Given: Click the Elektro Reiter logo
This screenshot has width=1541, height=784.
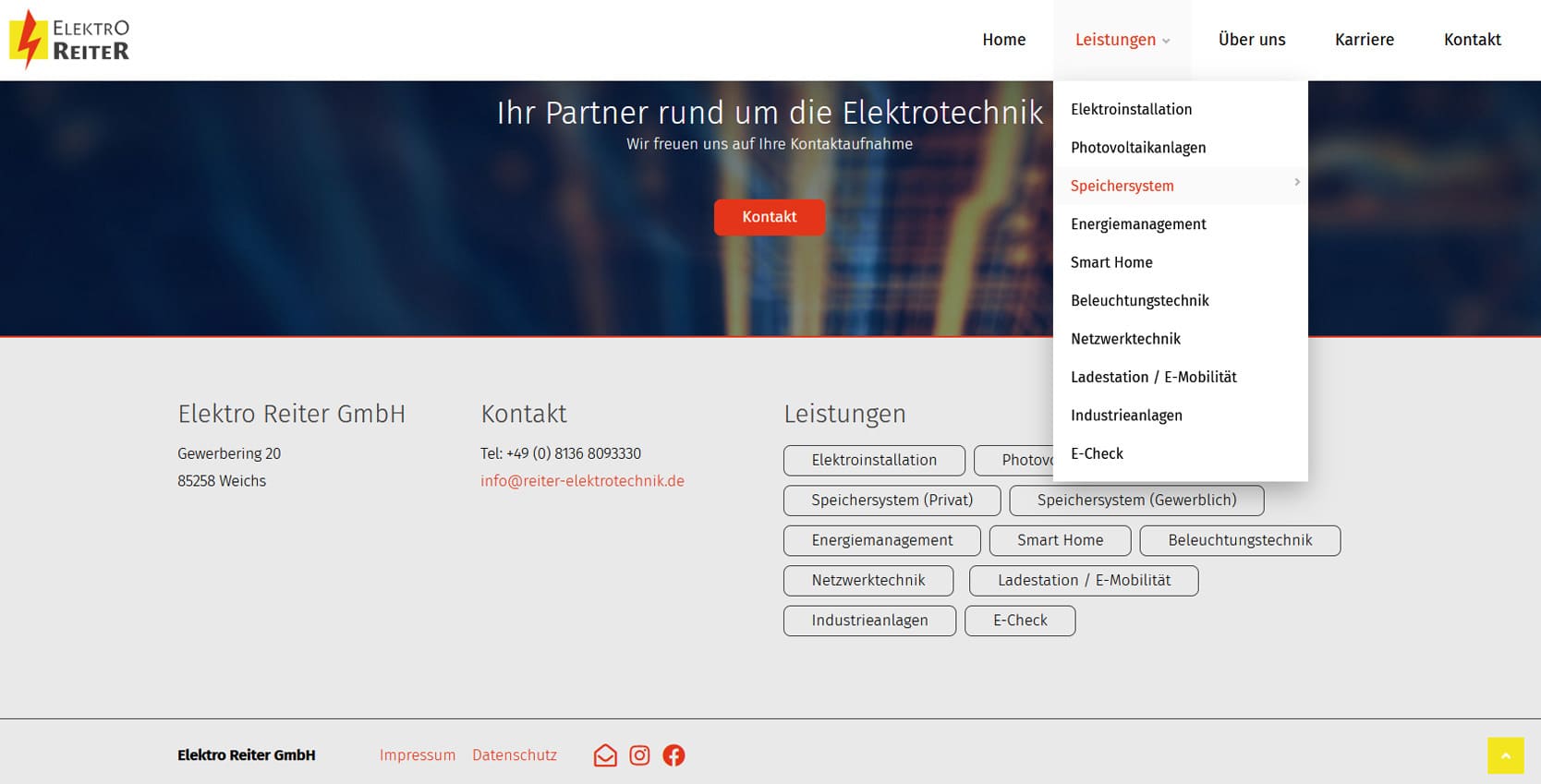Looking at the screenshot, I should 69,40.
